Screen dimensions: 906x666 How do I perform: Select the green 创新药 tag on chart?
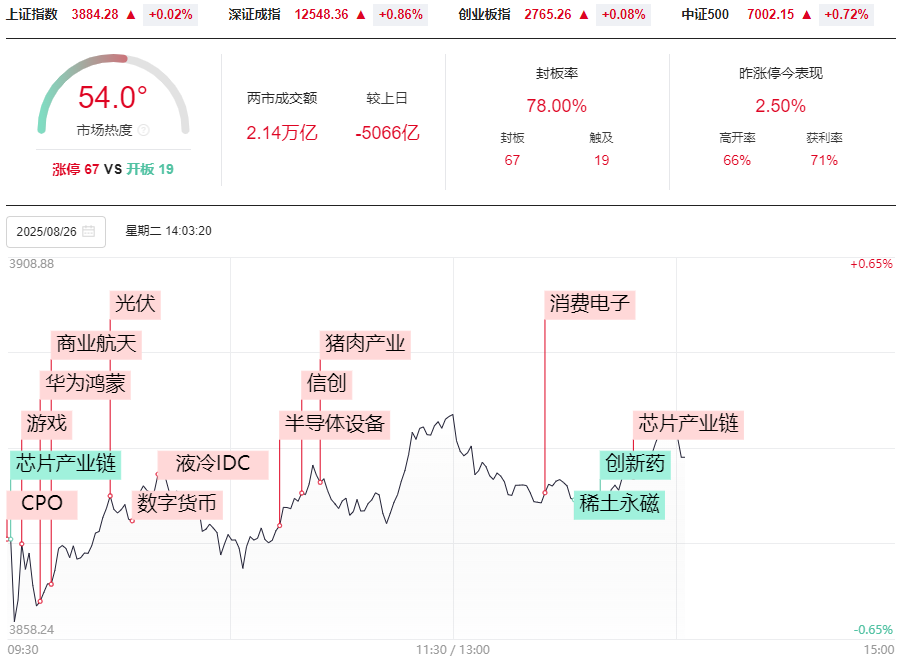pos(634,464)
